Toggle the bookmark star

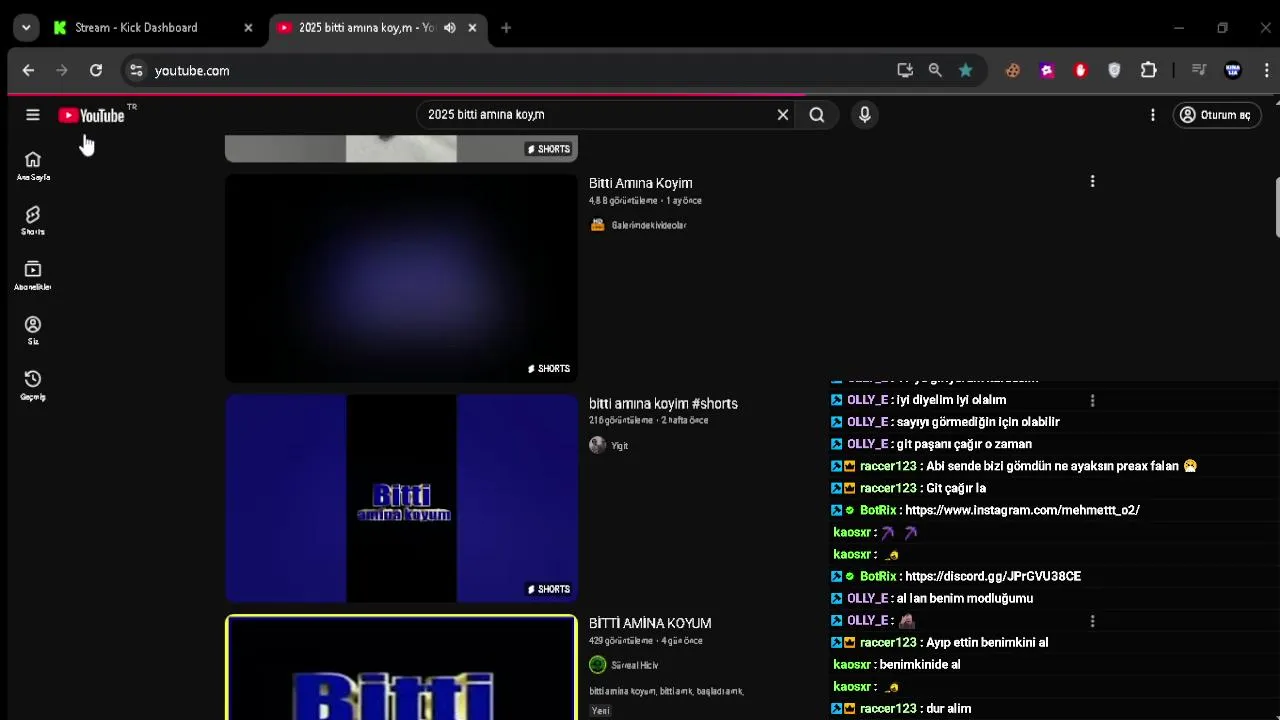[965, 70]
